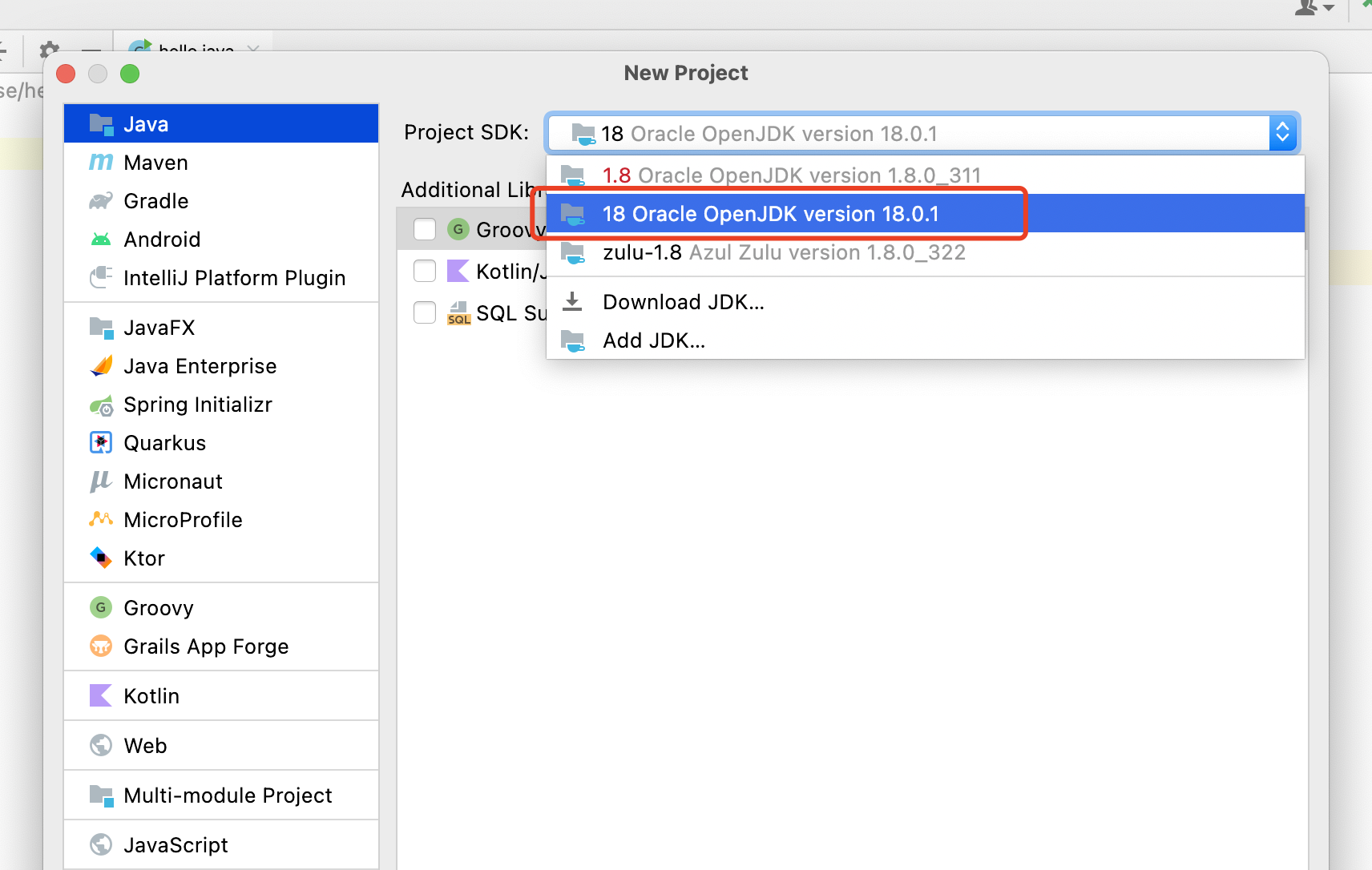Click the Spring Initializr icon

point(101,405)
